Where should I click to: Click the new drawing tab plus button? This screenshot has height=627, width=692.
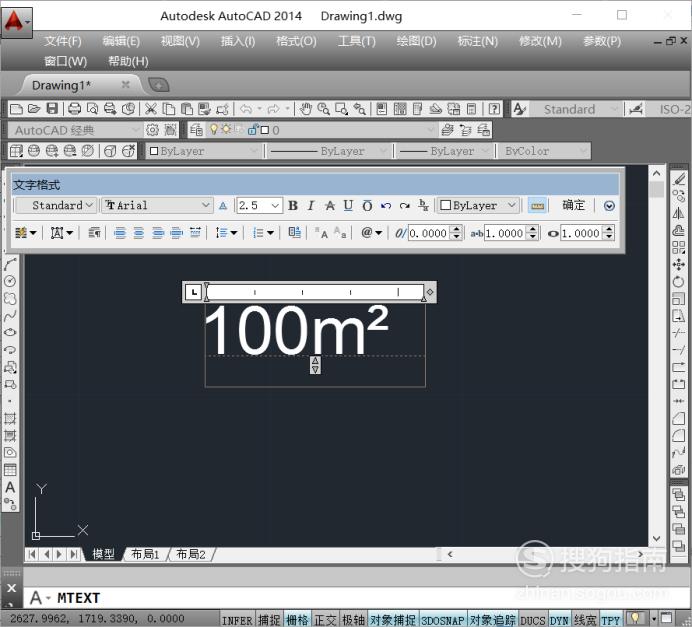[x=159, y=85]
